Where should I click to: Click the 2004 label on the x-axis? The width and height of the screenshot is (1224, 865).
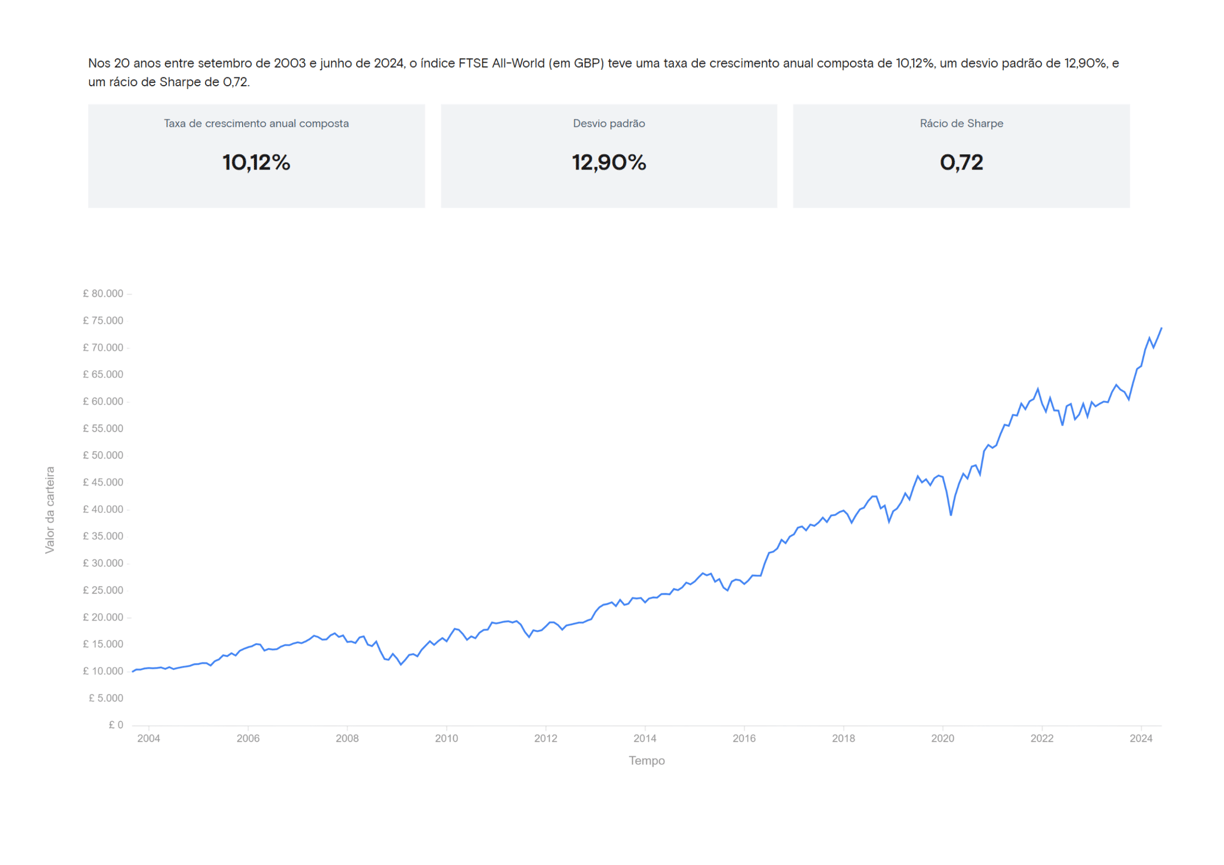(x=148, y=739)
